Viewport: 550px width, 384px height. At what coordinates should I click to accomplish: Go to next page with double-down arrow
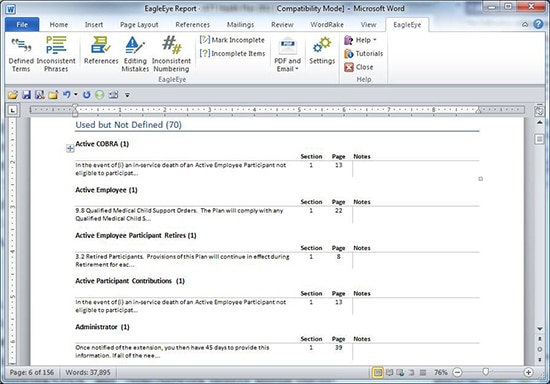[540, 359]
